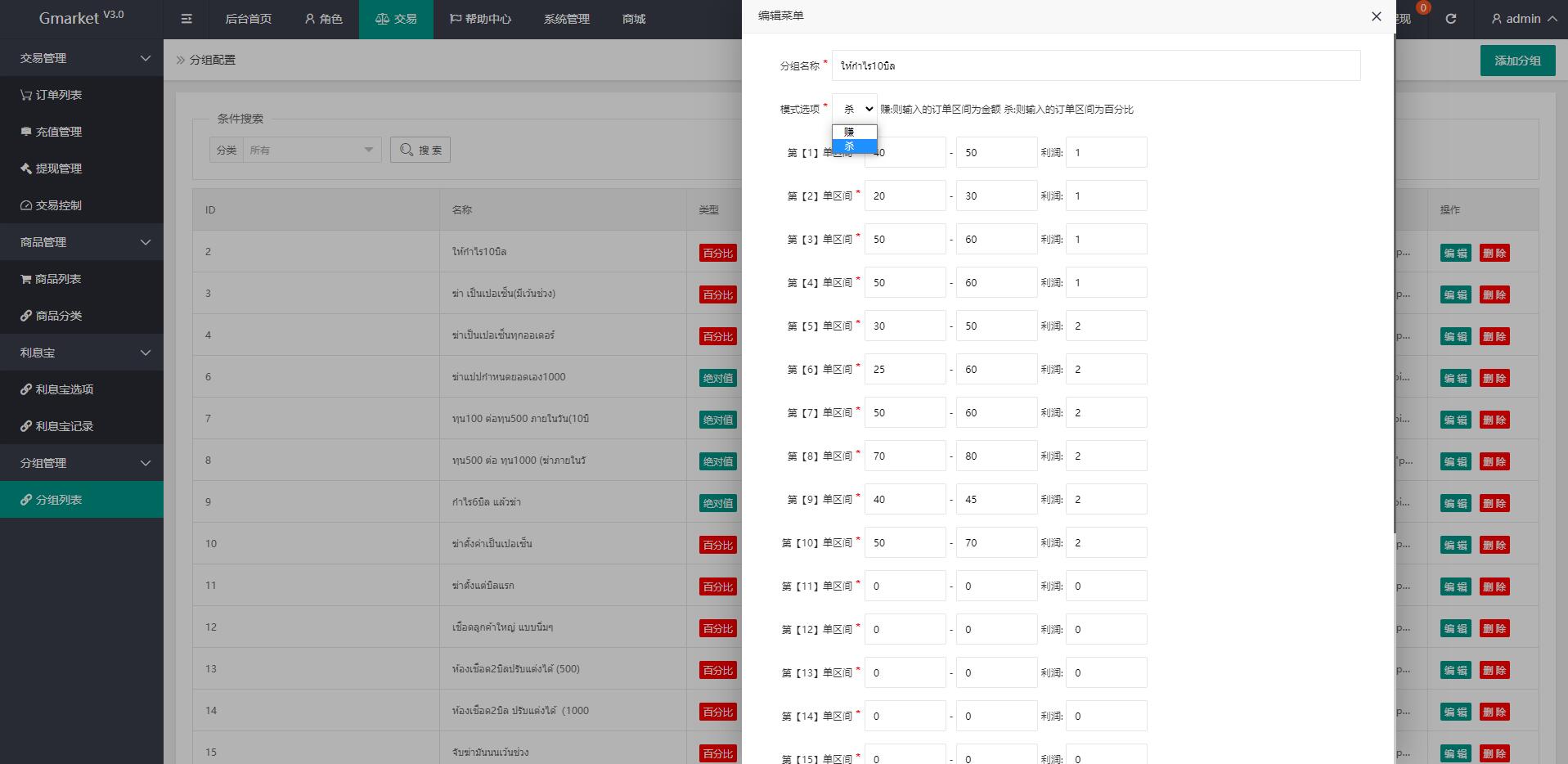Open the 分类 filter dropdown
This screenshot has width=1568, height=764.
click(311, 150)
